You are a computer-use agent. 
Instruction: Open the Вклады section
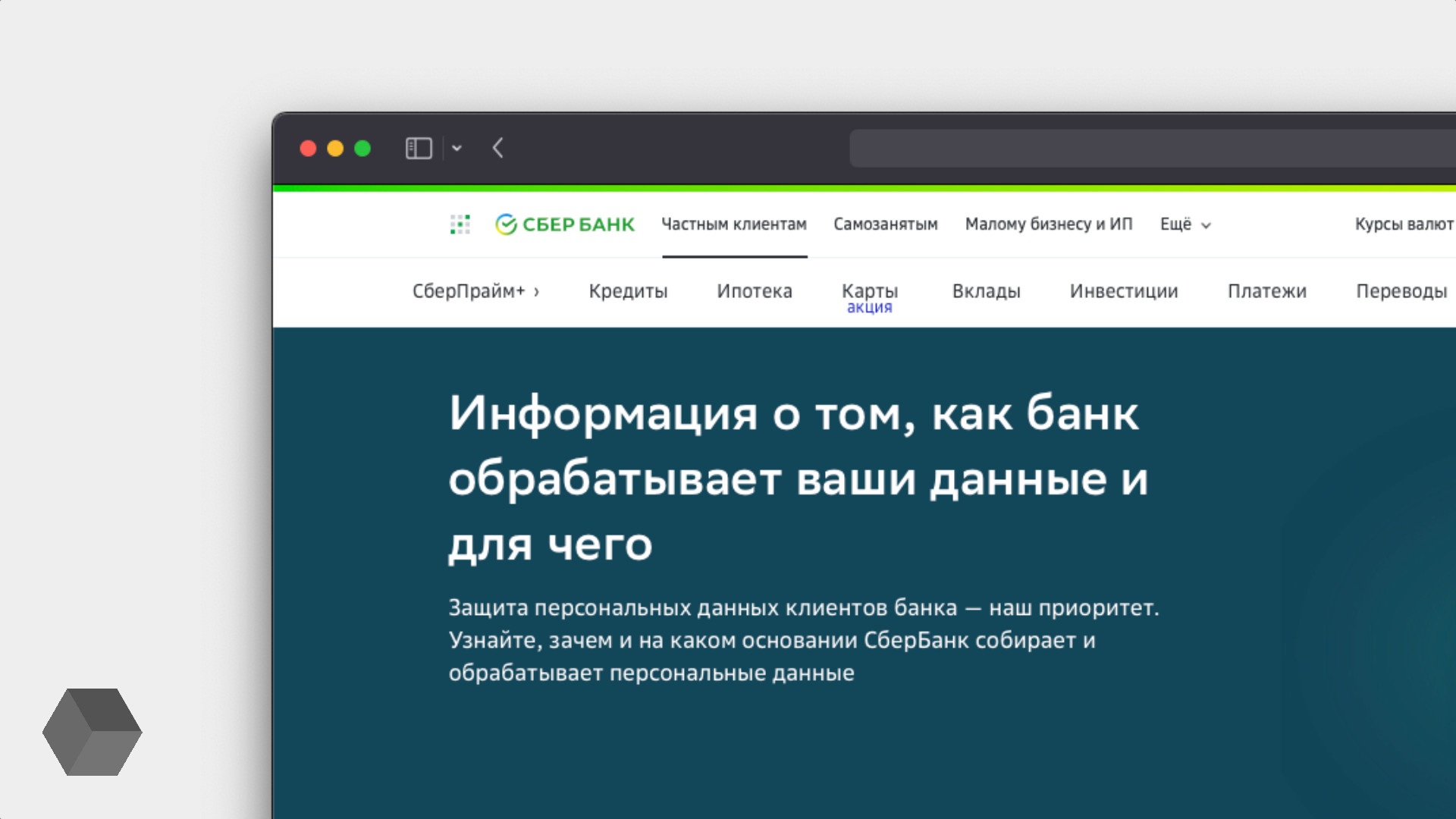[986, 291]
